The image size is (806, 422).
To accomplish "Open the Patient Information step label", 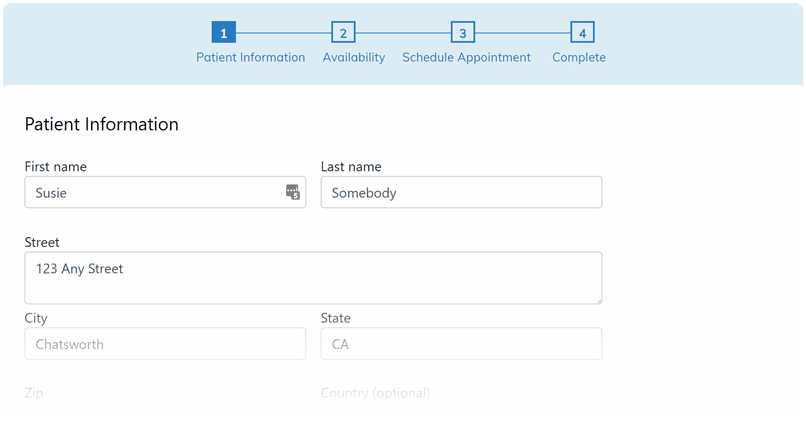I will click(x=251, y=58).
